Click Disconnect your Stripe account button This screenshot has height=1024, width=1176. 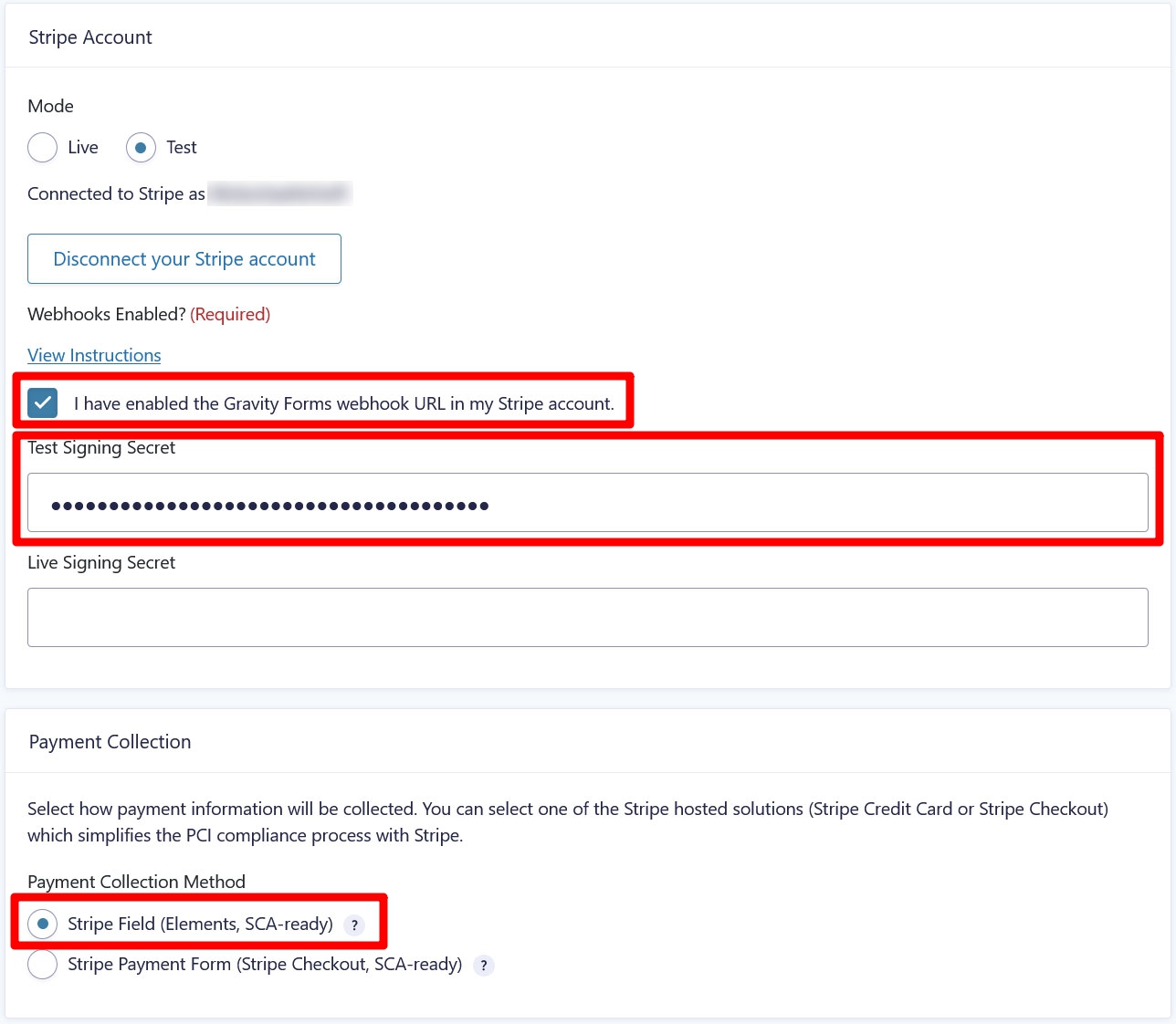pyautogui.click(x=184, y=259)
